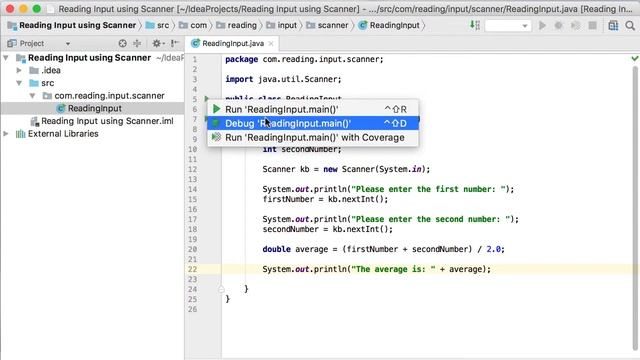Click Scroll from Source target icon
The height and width of the screenshot is (360, 640).
(122, 43)
